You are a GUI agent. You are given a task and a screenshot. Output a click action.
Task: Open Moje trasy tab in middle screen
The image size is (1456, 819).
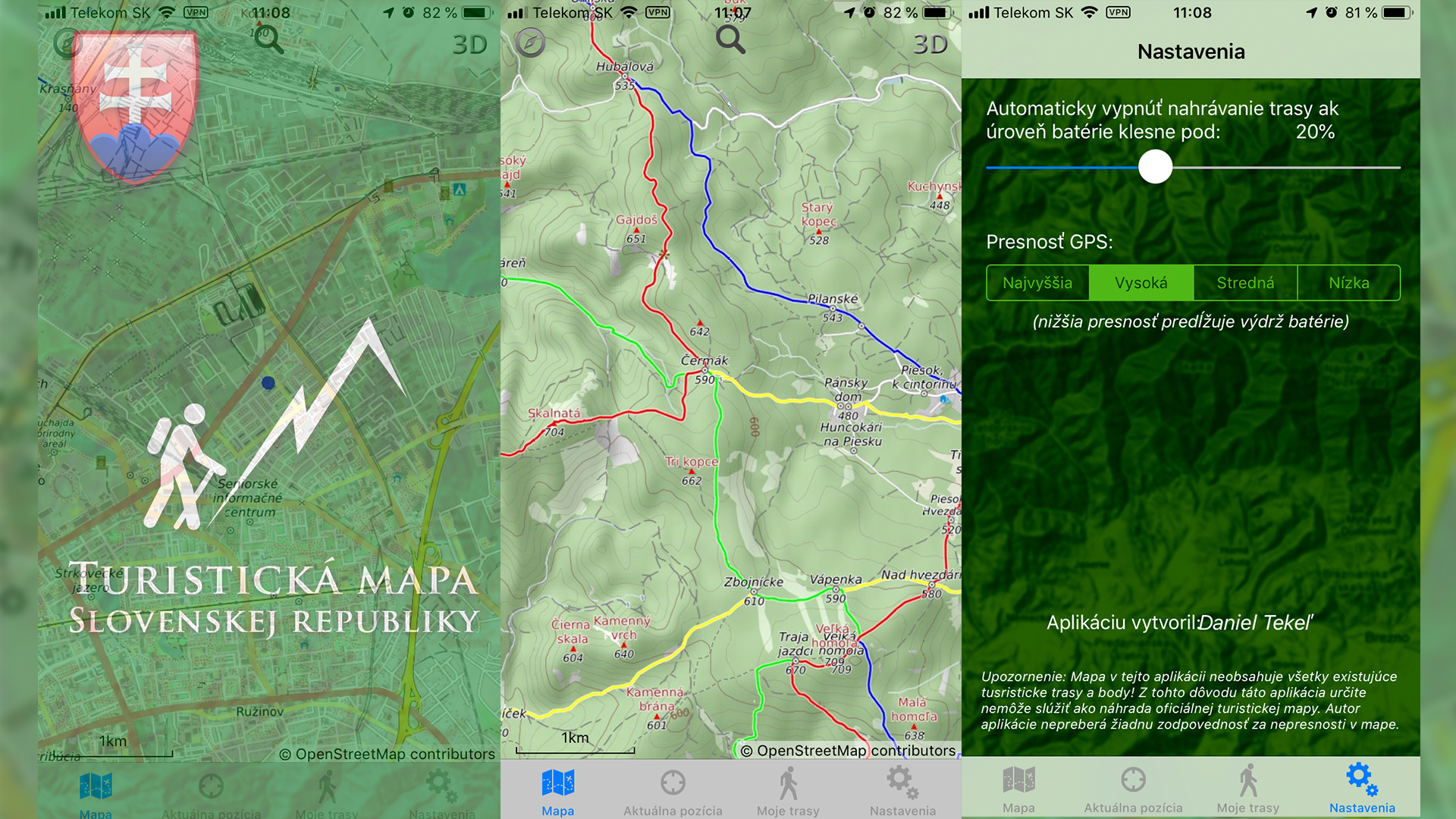point(788,792)
